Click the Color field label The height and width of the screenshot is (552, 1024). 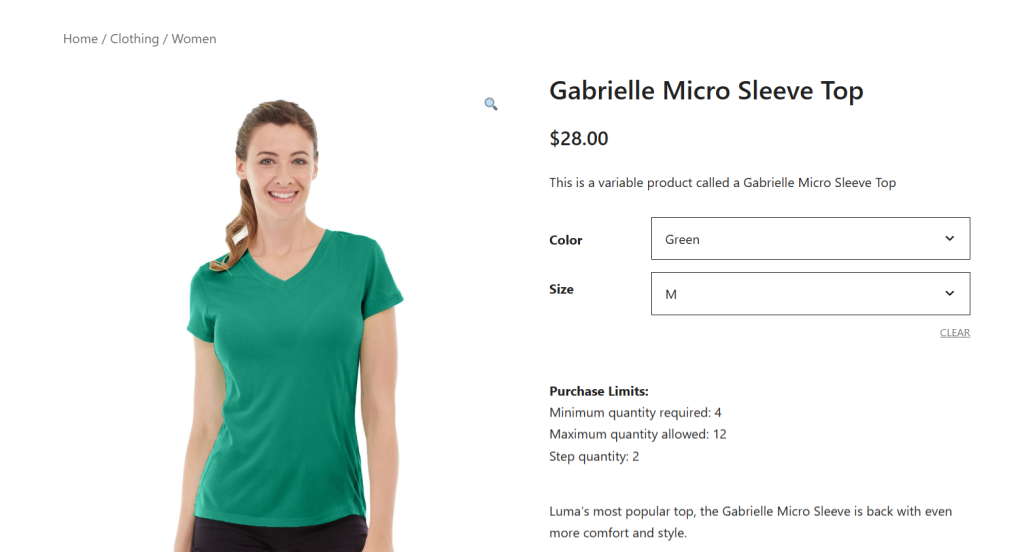[566, 240]
